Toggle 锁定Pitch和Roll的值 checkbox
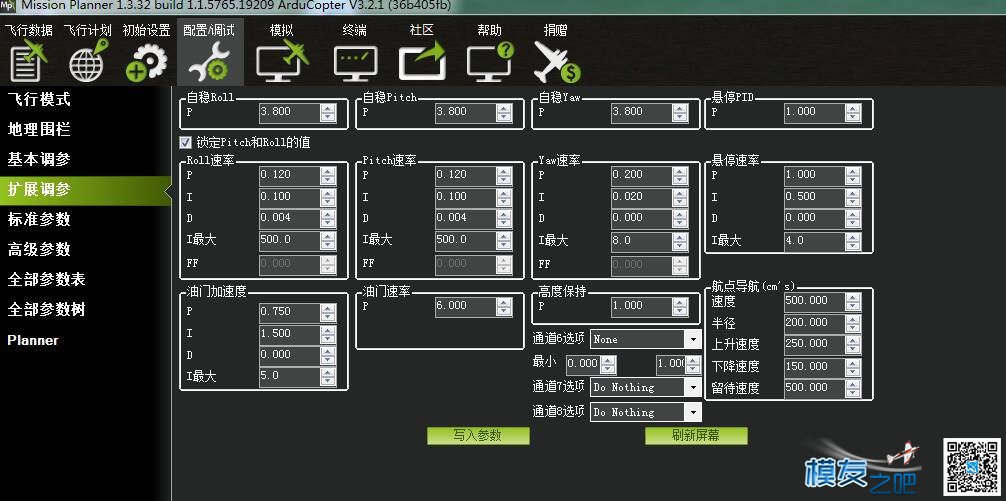The height and width of the screenshot is (501, 1006). (185, 142)
